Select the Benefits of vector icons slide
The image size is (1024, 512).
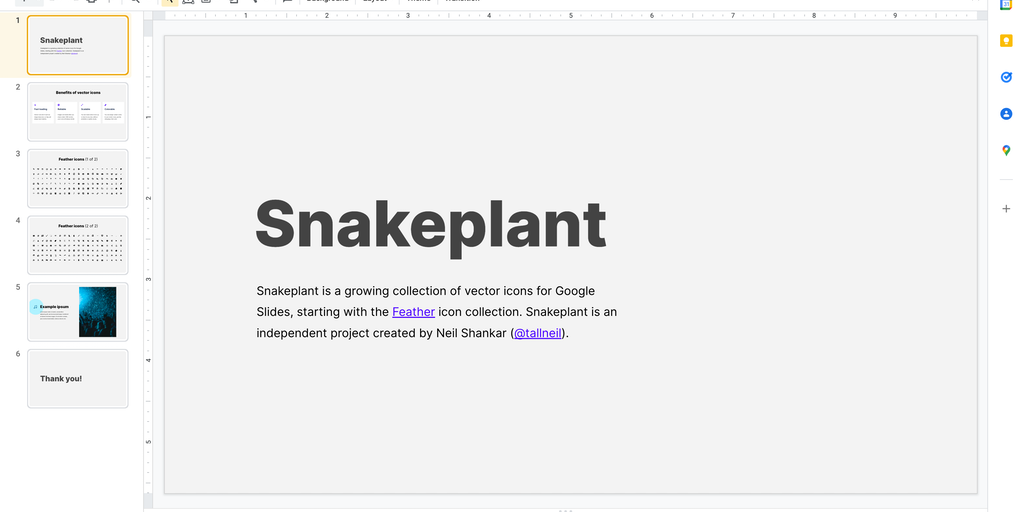pos(78,111)
